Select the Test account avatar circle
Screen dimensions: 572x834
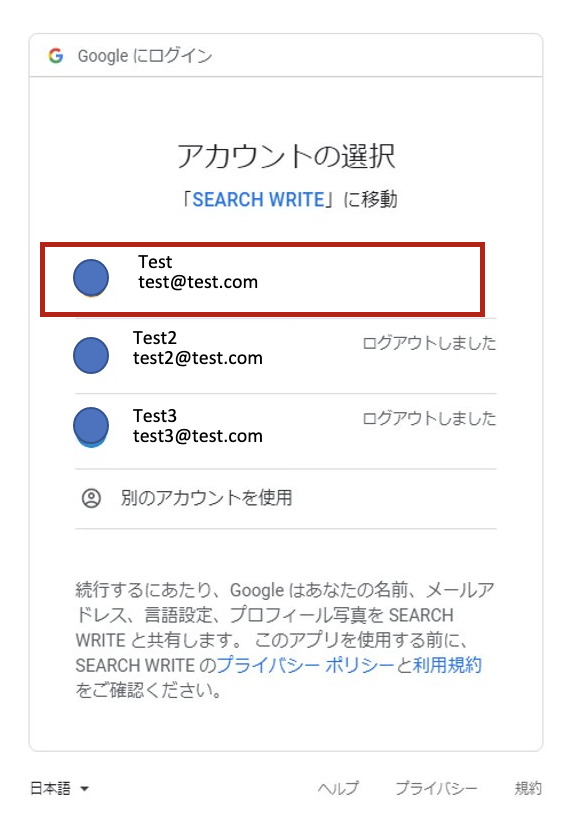(91, 278)
